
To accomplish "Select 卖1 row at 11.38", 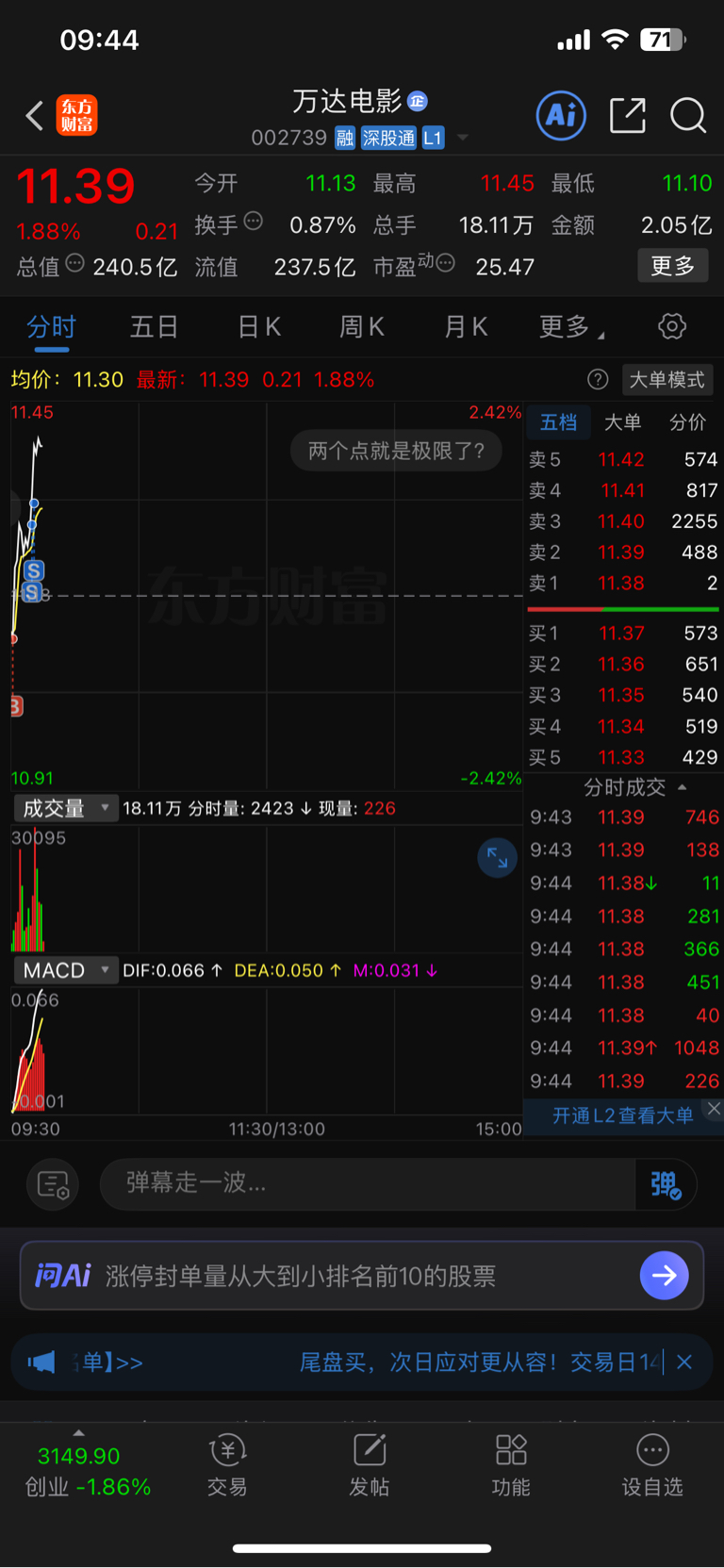I will 623,584.
